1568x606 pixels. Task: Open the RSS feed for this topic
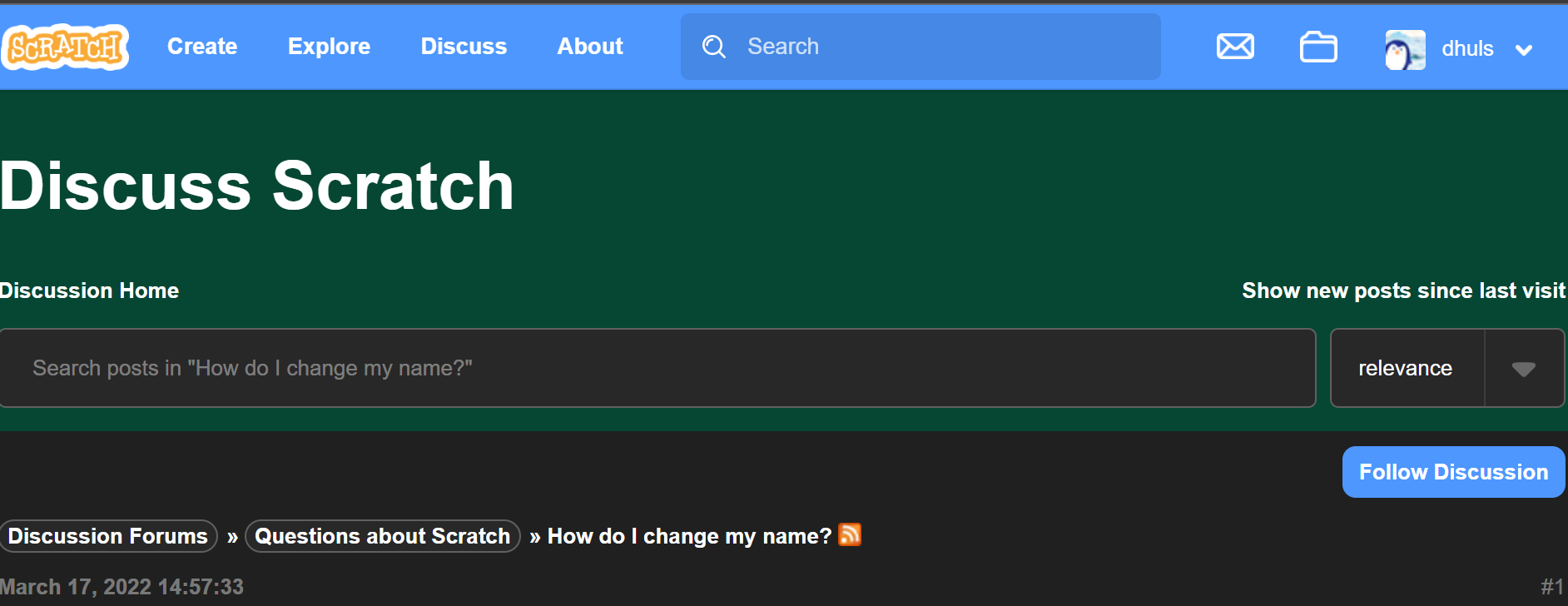(x=849, y=535)
